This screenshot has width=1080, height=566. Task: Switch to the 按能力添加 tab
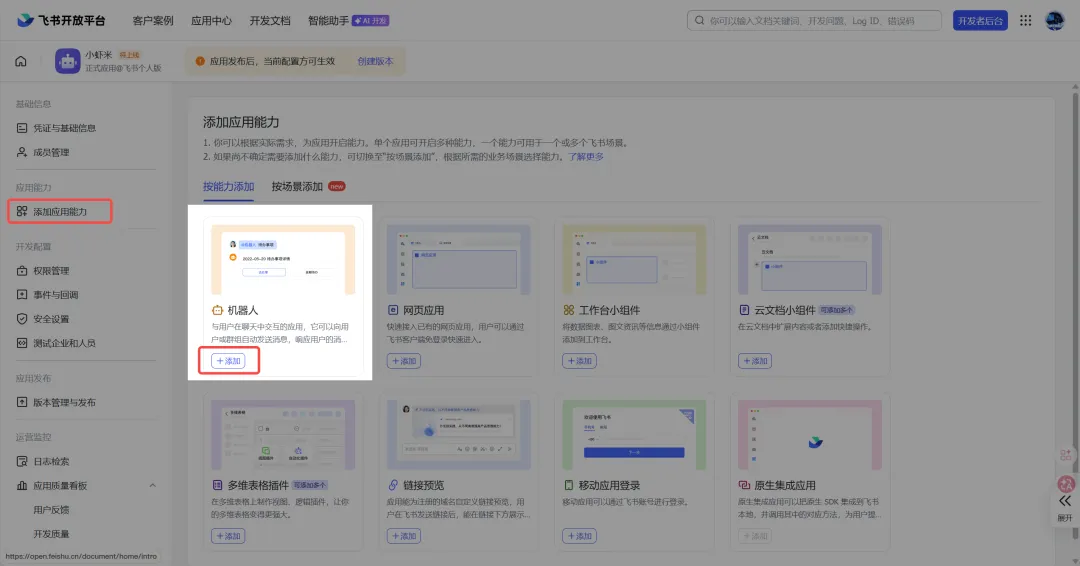pos(229,187)
